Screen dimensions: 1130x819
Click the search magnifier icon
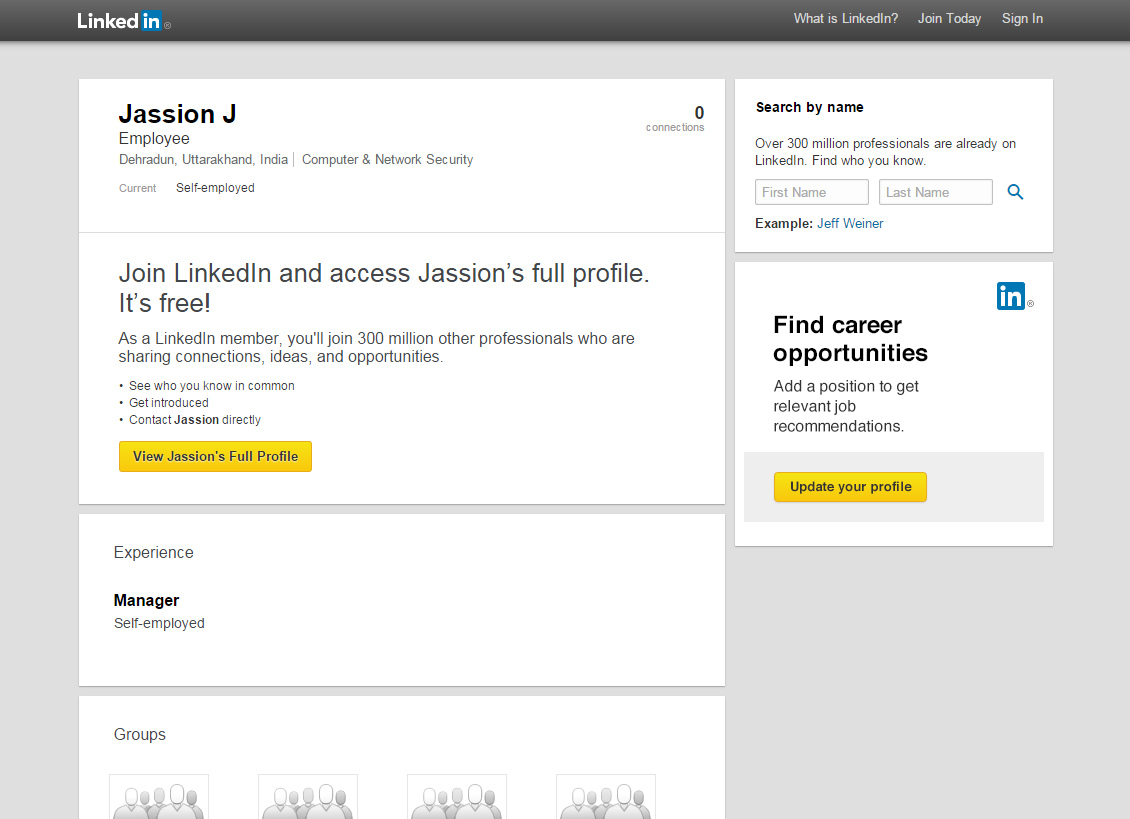[1015, 192]
